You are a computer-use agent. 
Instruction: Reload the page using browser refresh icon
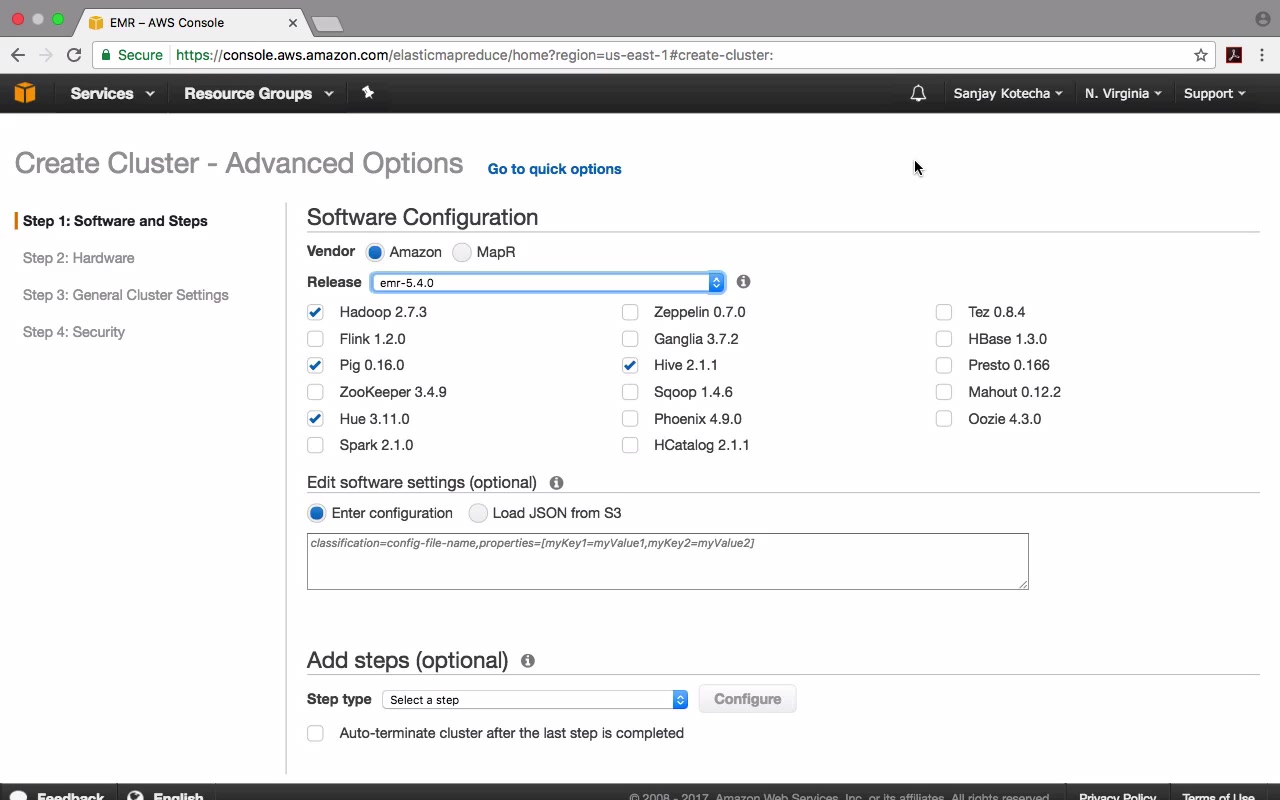click(x=74, y=55)
